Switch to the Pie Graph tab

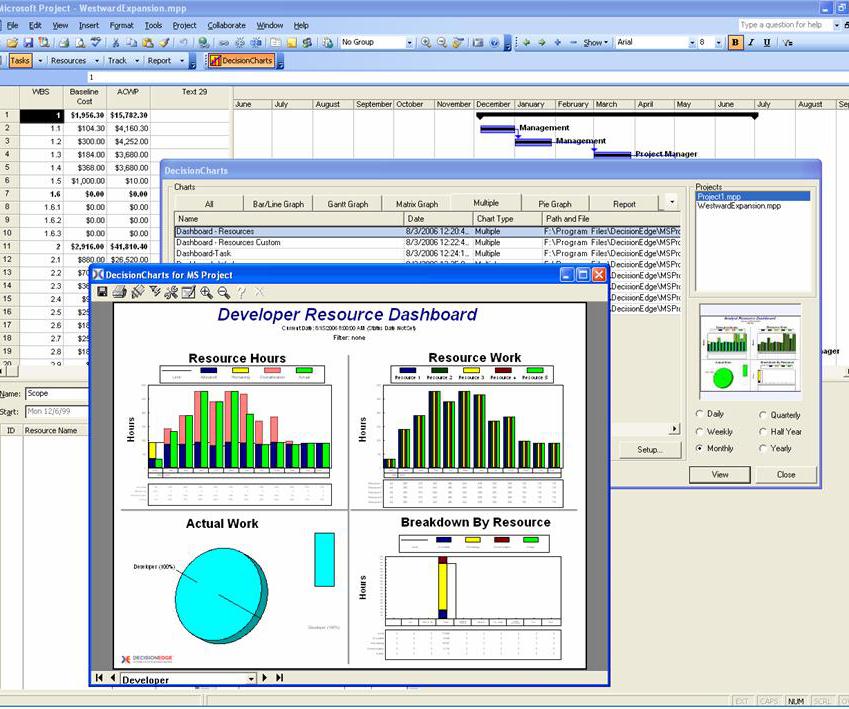[554, 204]
